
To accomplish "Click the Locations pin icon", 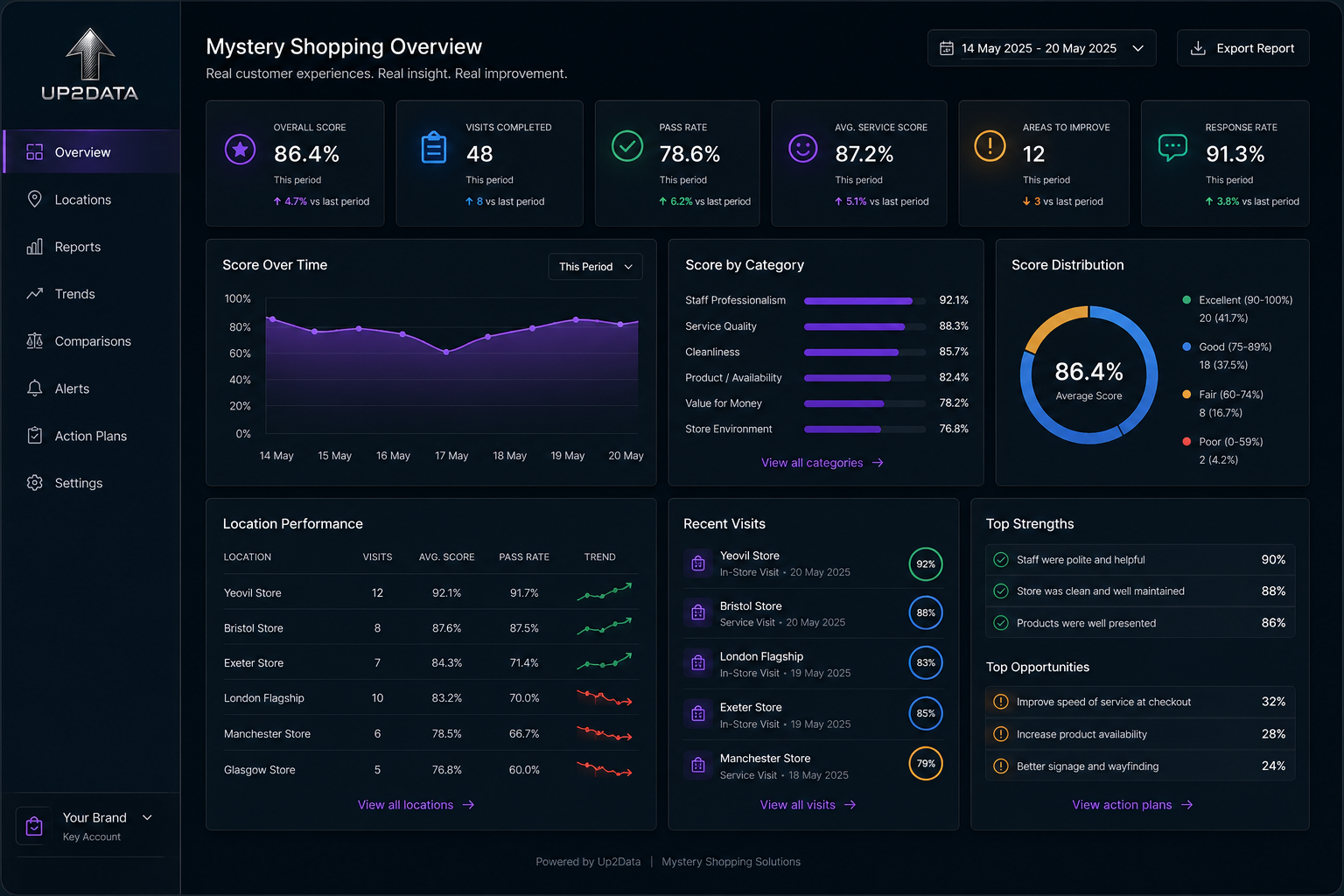I will pos(34,199).
